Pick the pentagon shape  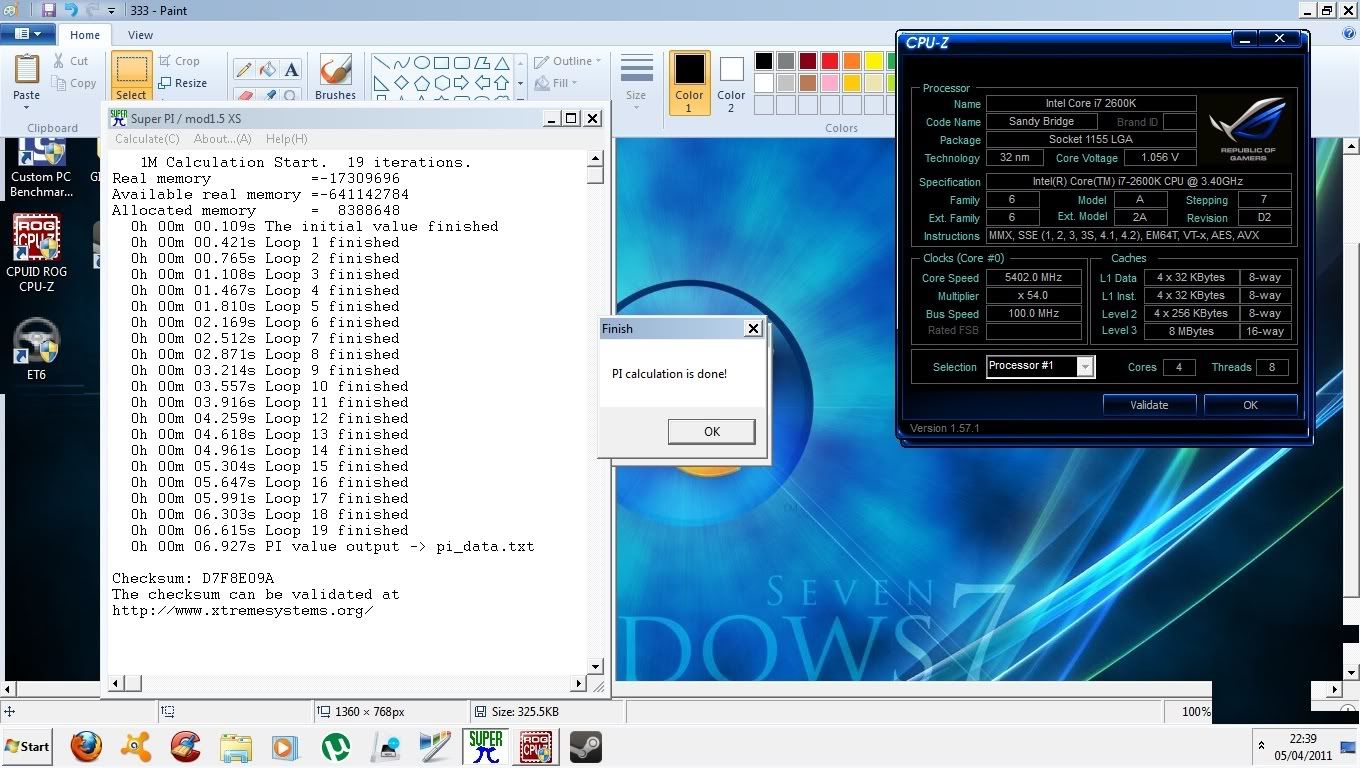tap(422, 83)
